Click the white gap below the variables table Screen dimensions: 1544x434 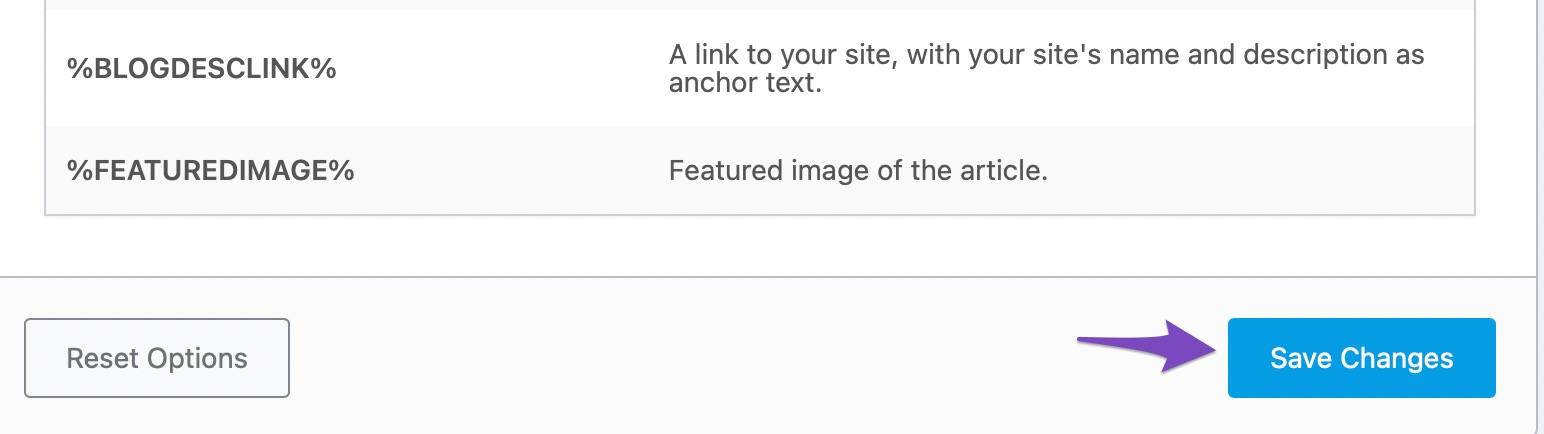pos(760,245)
